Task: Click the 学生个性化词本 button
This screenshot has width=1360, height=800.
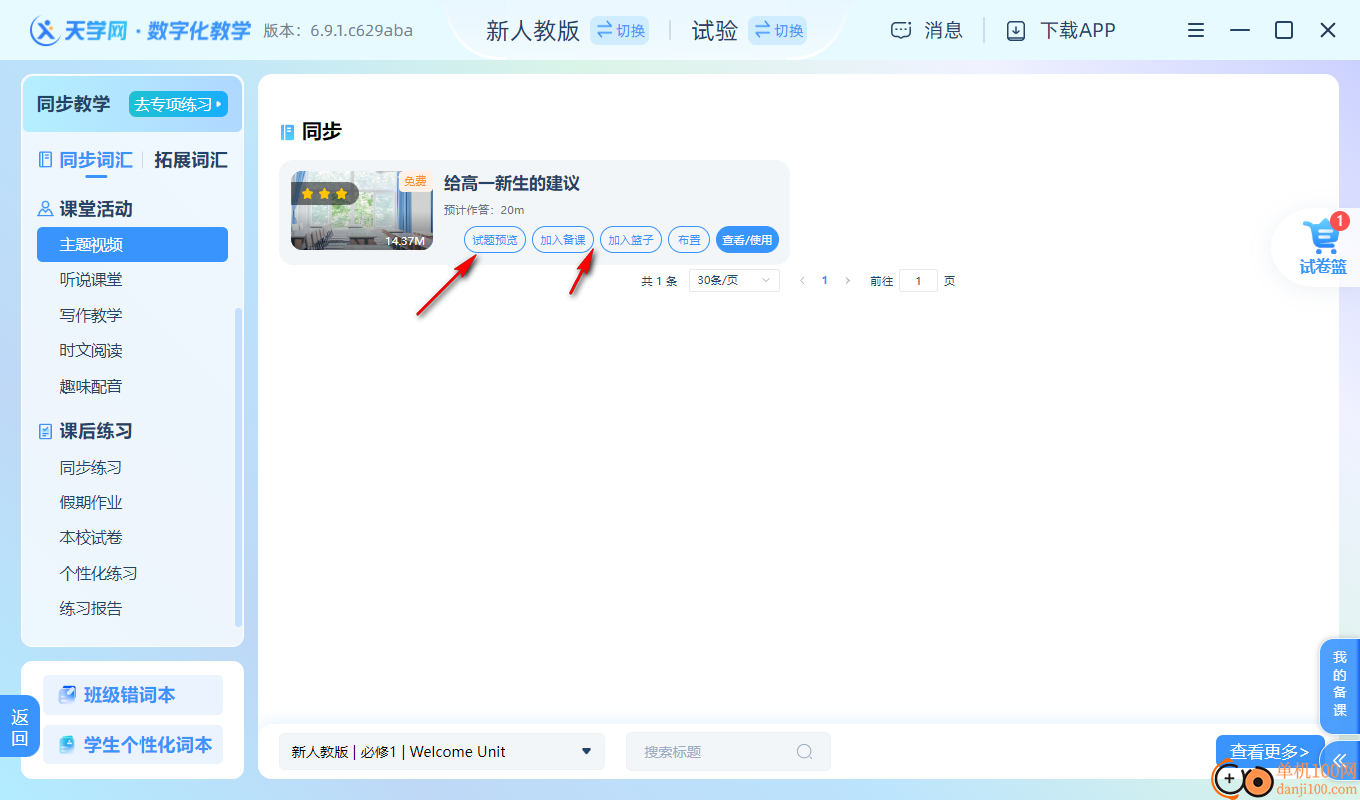Action: click(x=133, y=745)
